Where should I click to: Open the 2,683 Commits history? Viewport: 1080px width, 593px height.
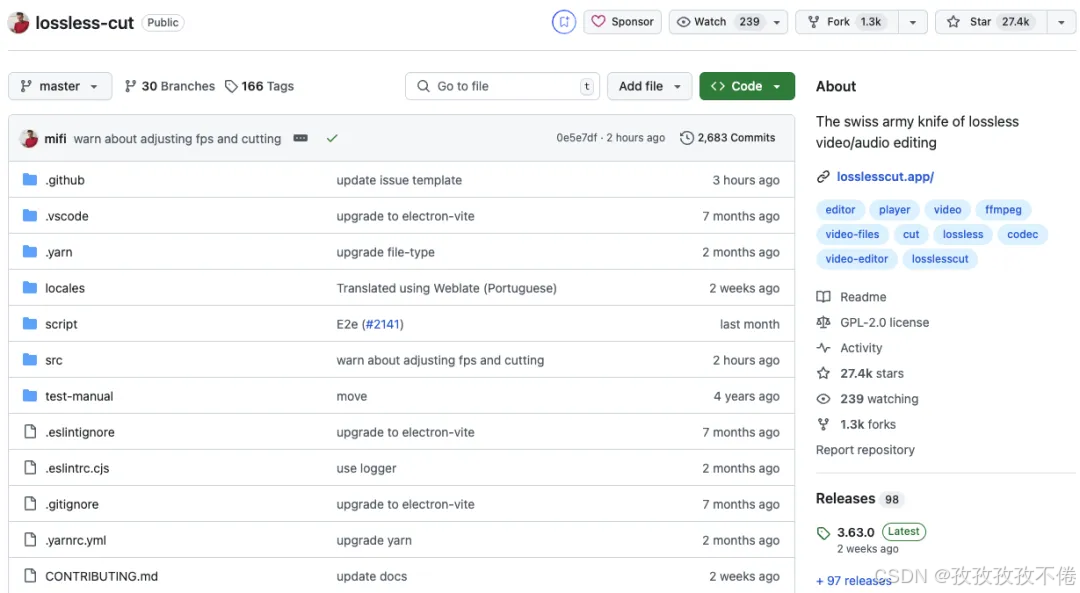tap(727, 138)
